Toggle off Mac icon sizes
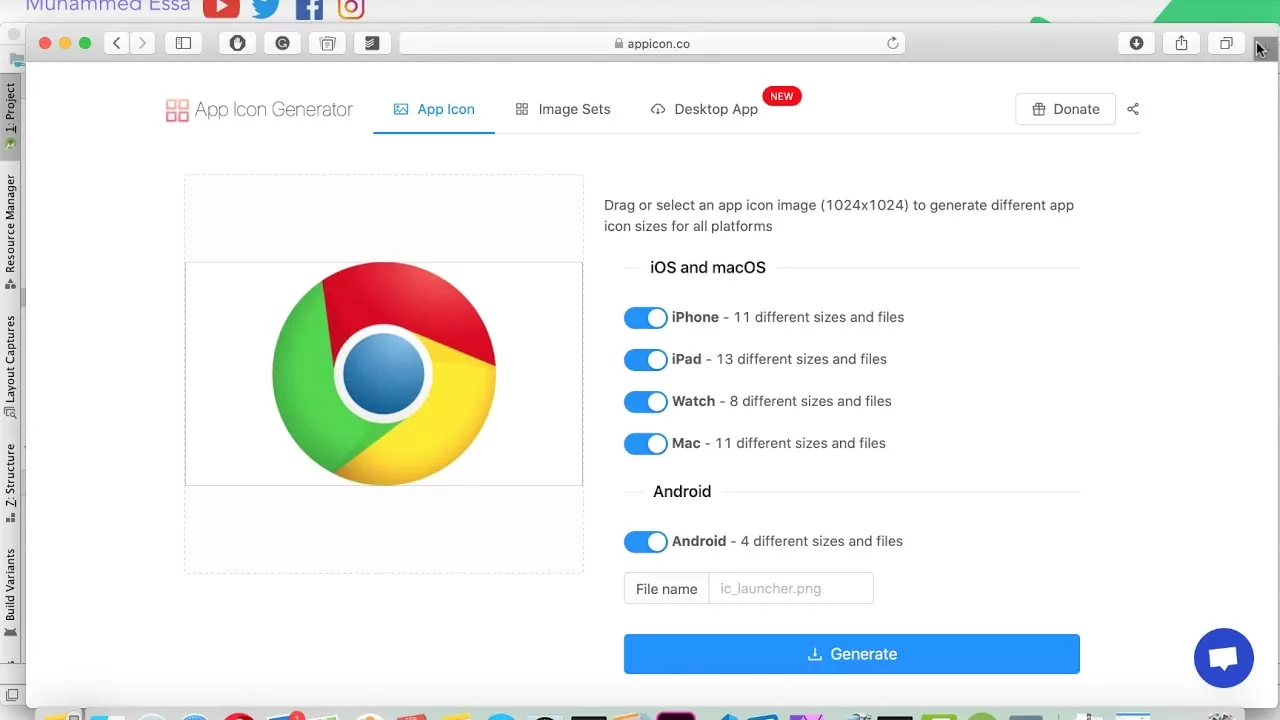 coord(645,444)
